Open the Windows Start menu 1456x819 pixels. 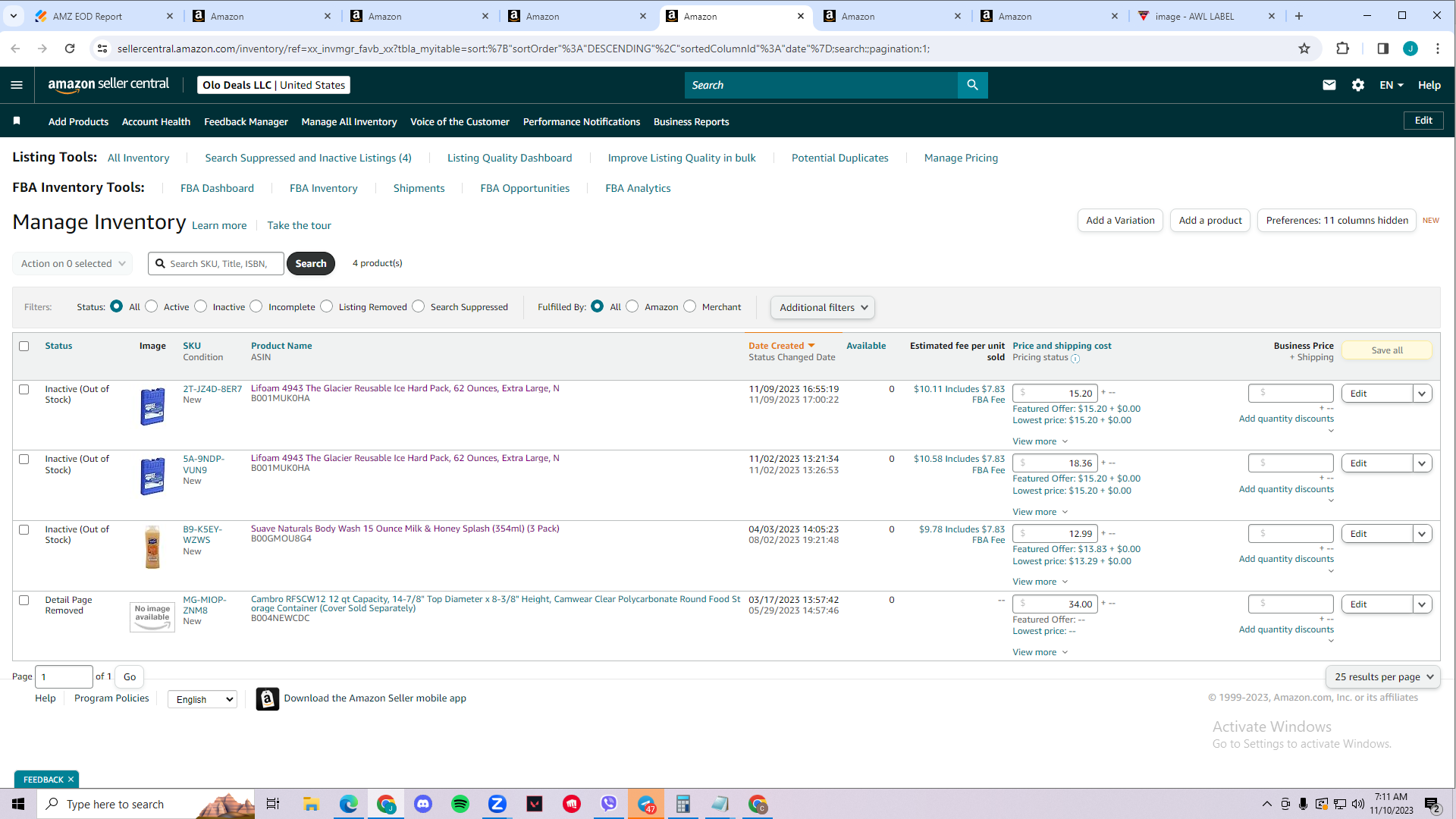tap(18, 804)
